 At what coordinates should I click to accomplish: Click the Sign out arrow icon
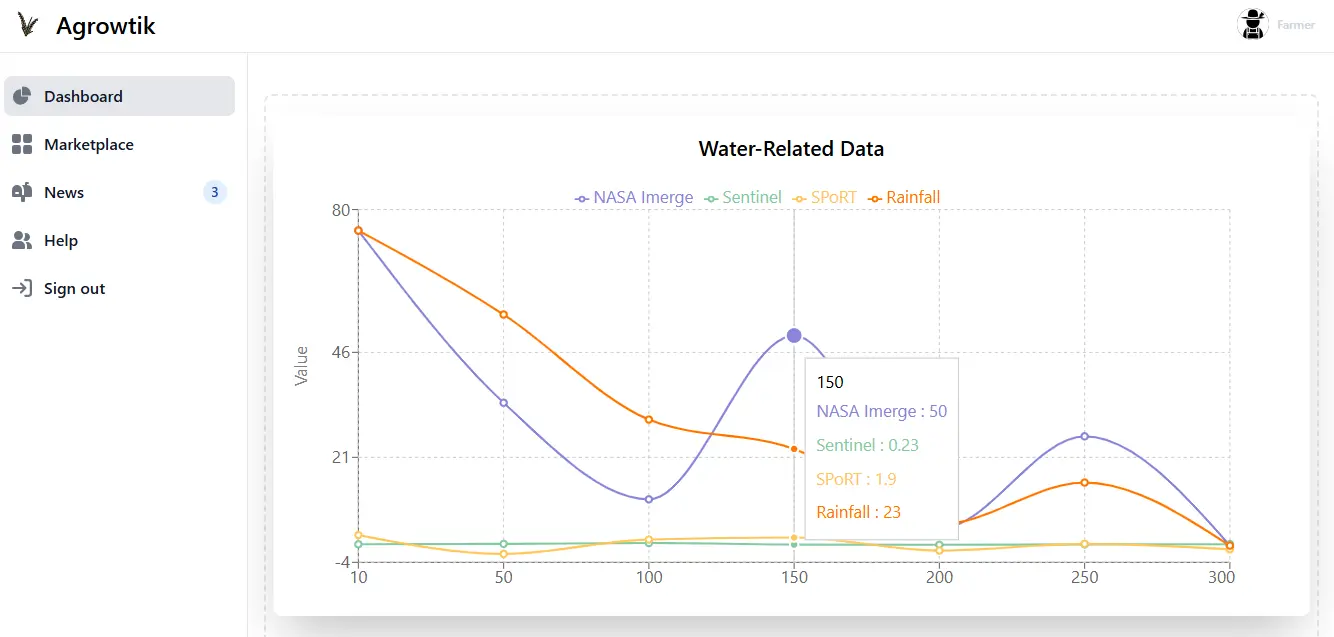[22, 288]
